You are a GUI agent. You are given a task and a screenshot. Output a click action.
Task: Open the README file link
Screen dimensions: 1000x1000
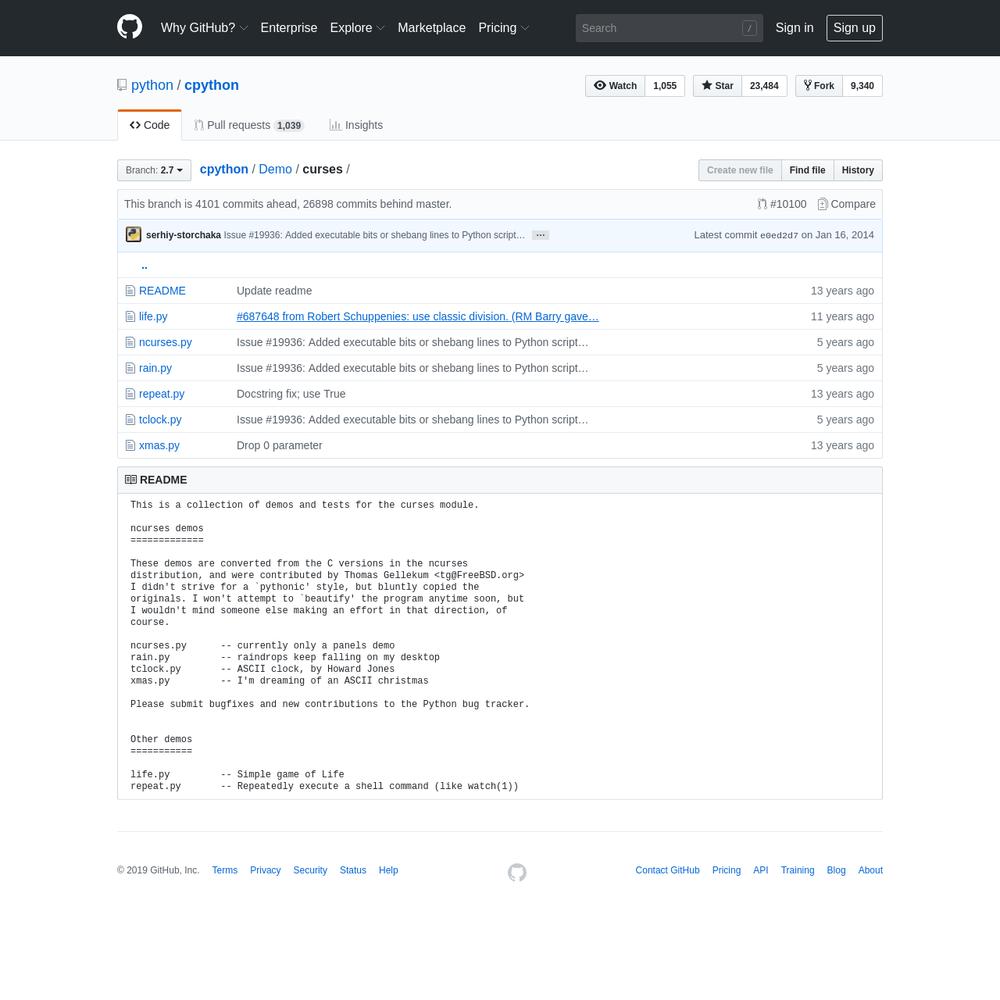162,291
